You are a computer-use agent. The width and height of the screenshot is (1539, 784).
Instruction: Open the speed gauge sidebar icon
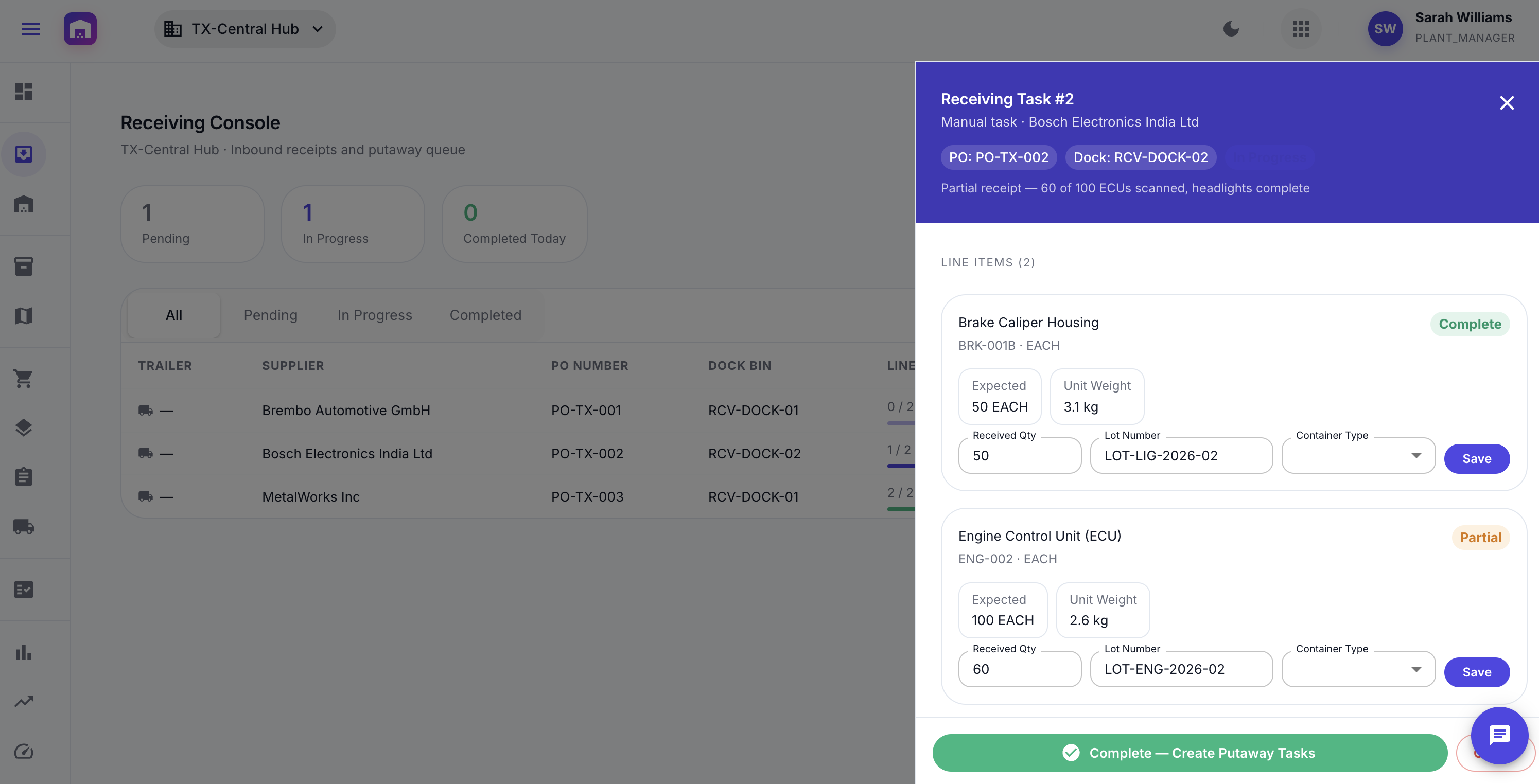[23, 751]
